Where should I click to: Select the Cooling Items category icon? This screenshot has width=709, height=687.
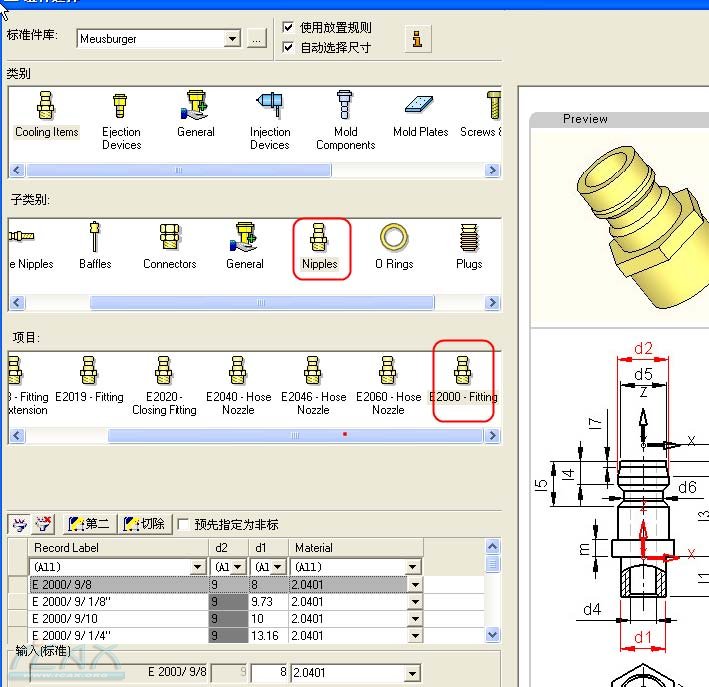(x=46, y=115)
